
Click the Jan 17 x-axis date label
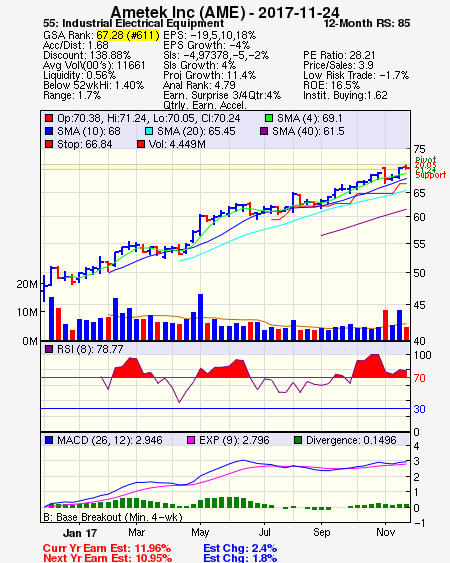pos(80,533)
